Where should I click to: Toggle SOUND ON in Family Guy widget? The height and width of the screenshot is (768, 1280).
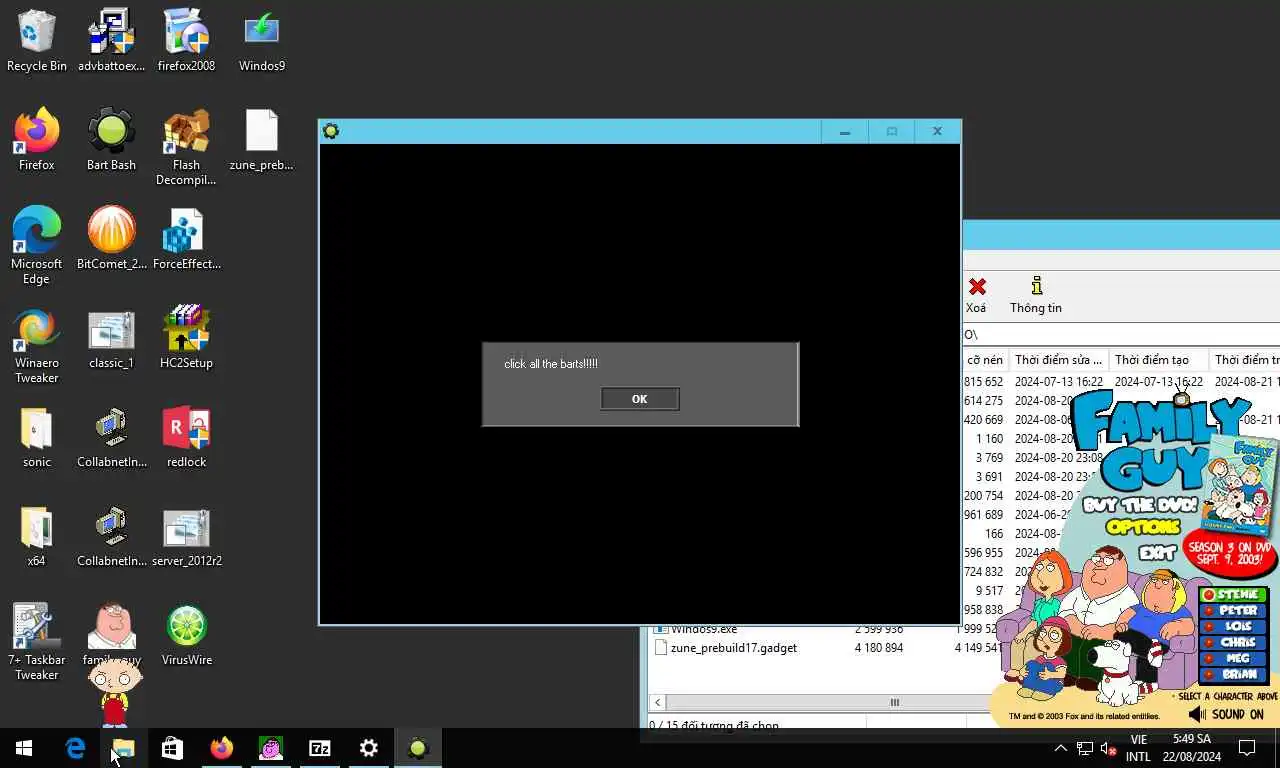pyautogui.click(x=1226, y=714)
